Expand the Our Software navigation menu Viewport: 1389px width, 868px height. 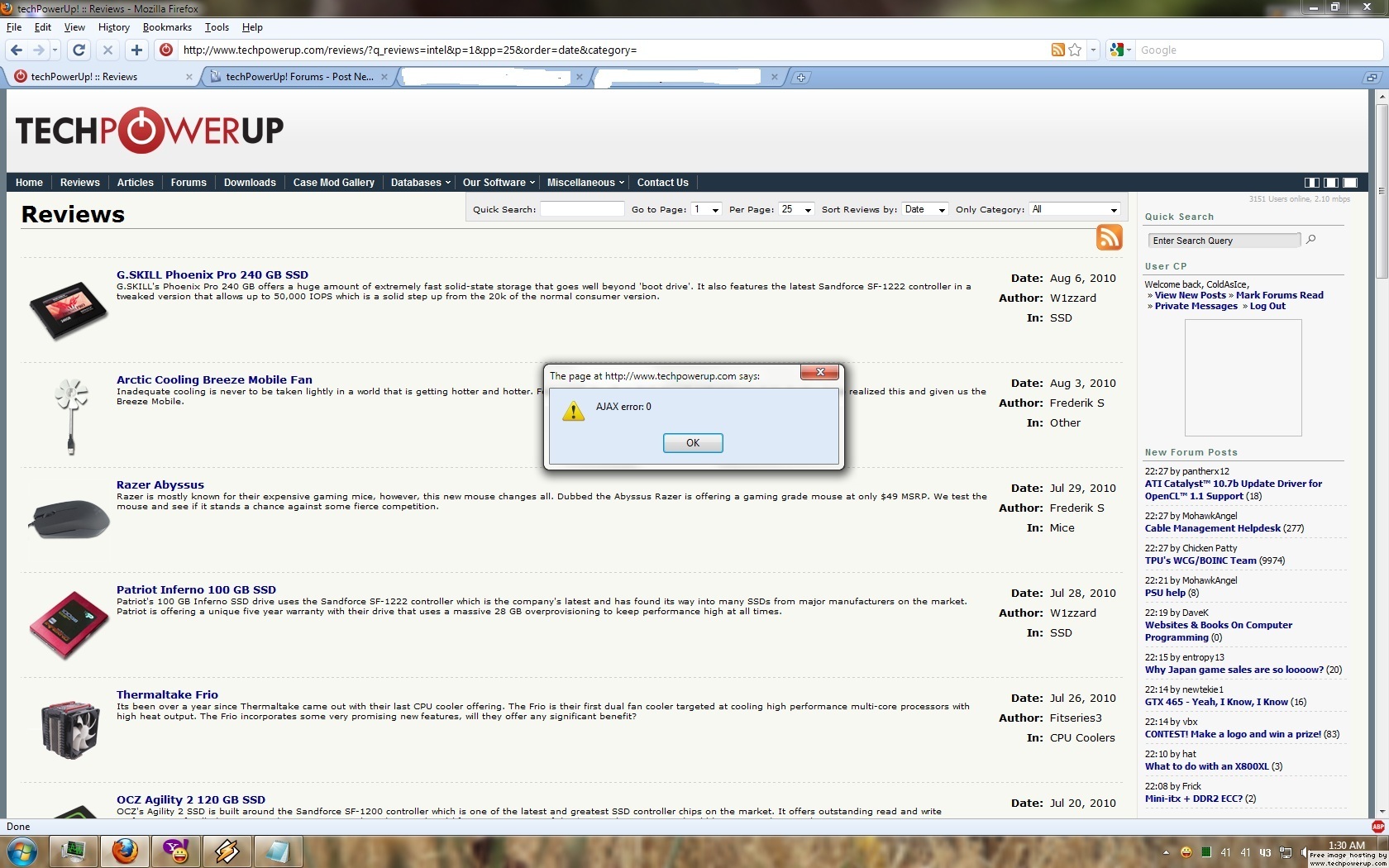(499, 183)
